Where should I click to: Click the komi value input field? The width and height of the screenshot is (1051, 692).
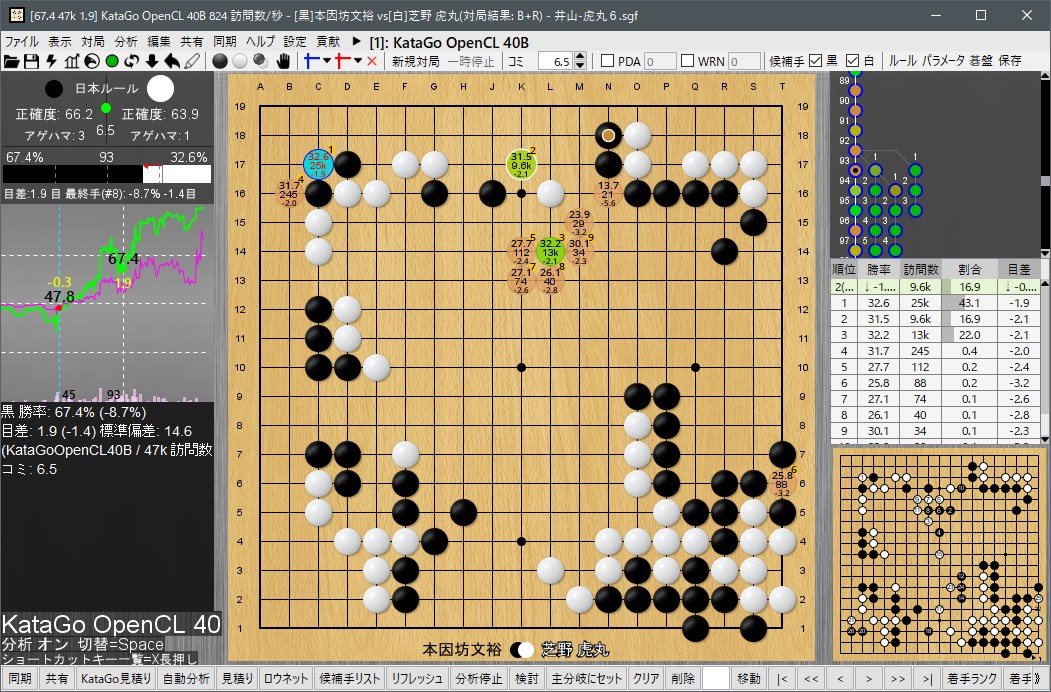coord(556,61)
